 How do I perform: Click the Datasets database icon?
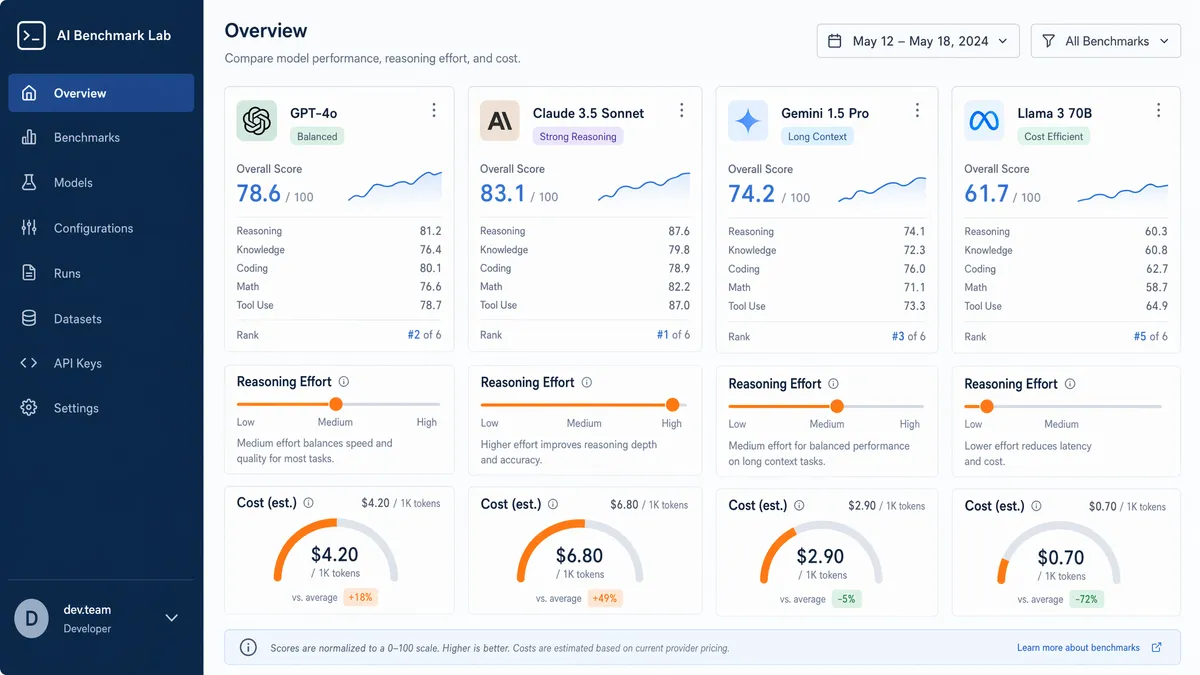(29, 319)
